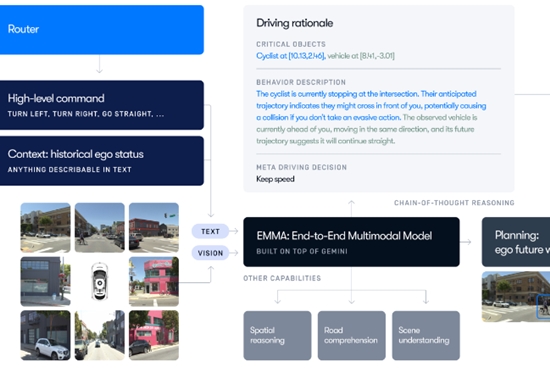Open the white SUV camera thumbnail

point(45,335)
